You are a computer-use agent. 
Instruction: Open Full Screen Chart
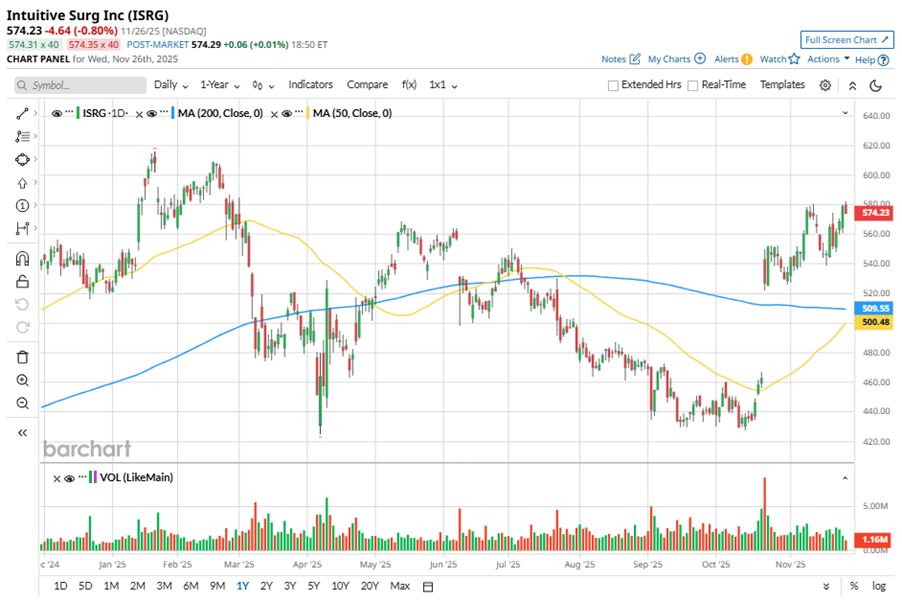coord(847,40)
